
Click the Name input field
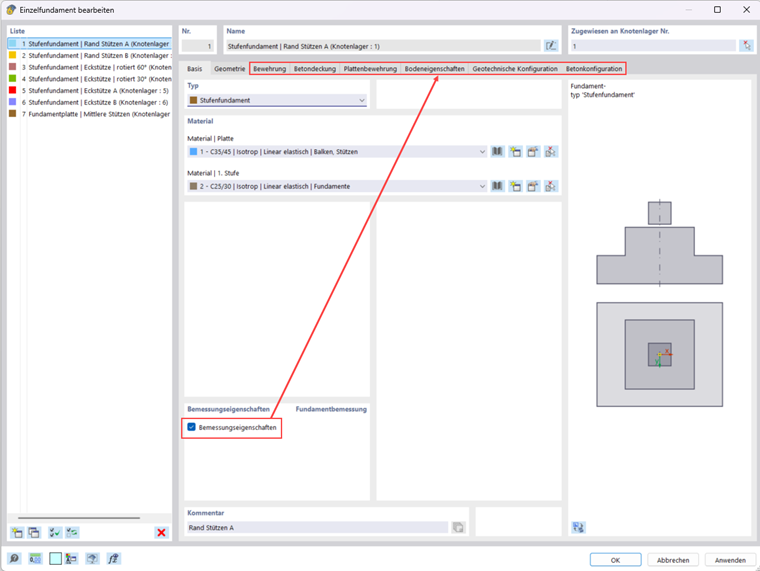point(383,47)
